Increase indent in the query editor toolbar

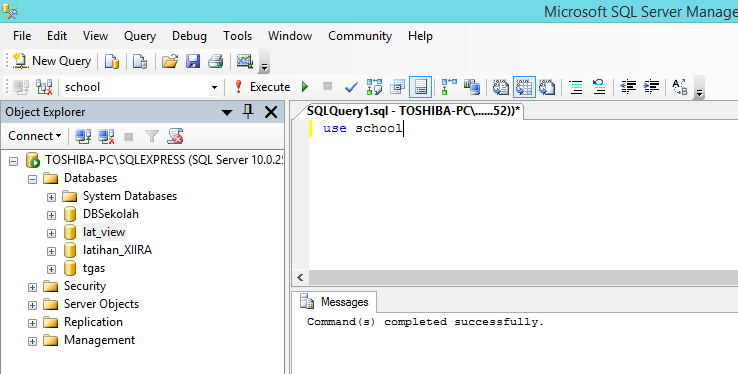click(651, 87)
